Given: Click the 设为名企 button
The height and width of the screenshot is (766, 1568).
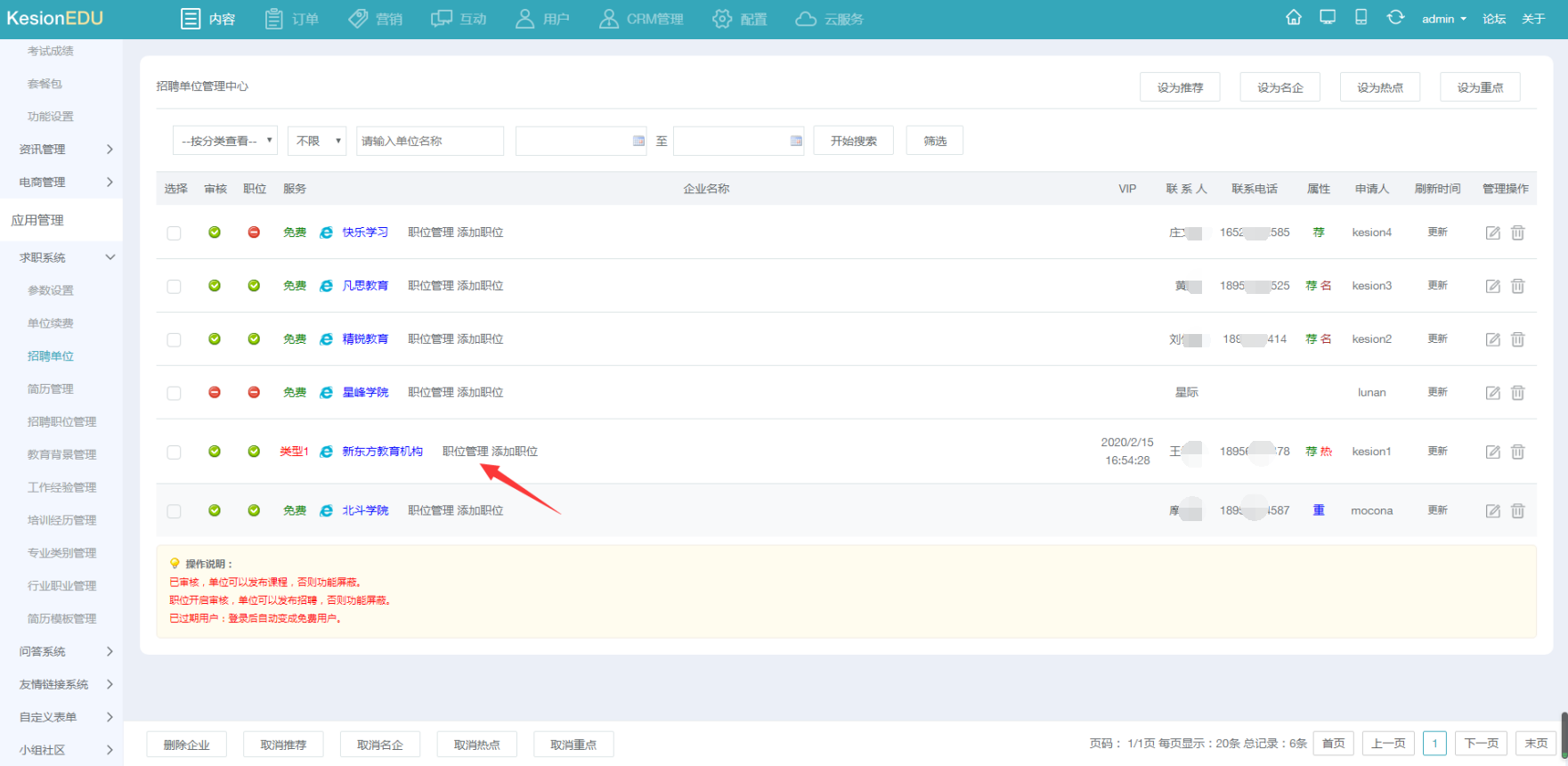Looking at the screenshot, I should pyautogui.click(x=1280, y=87).
